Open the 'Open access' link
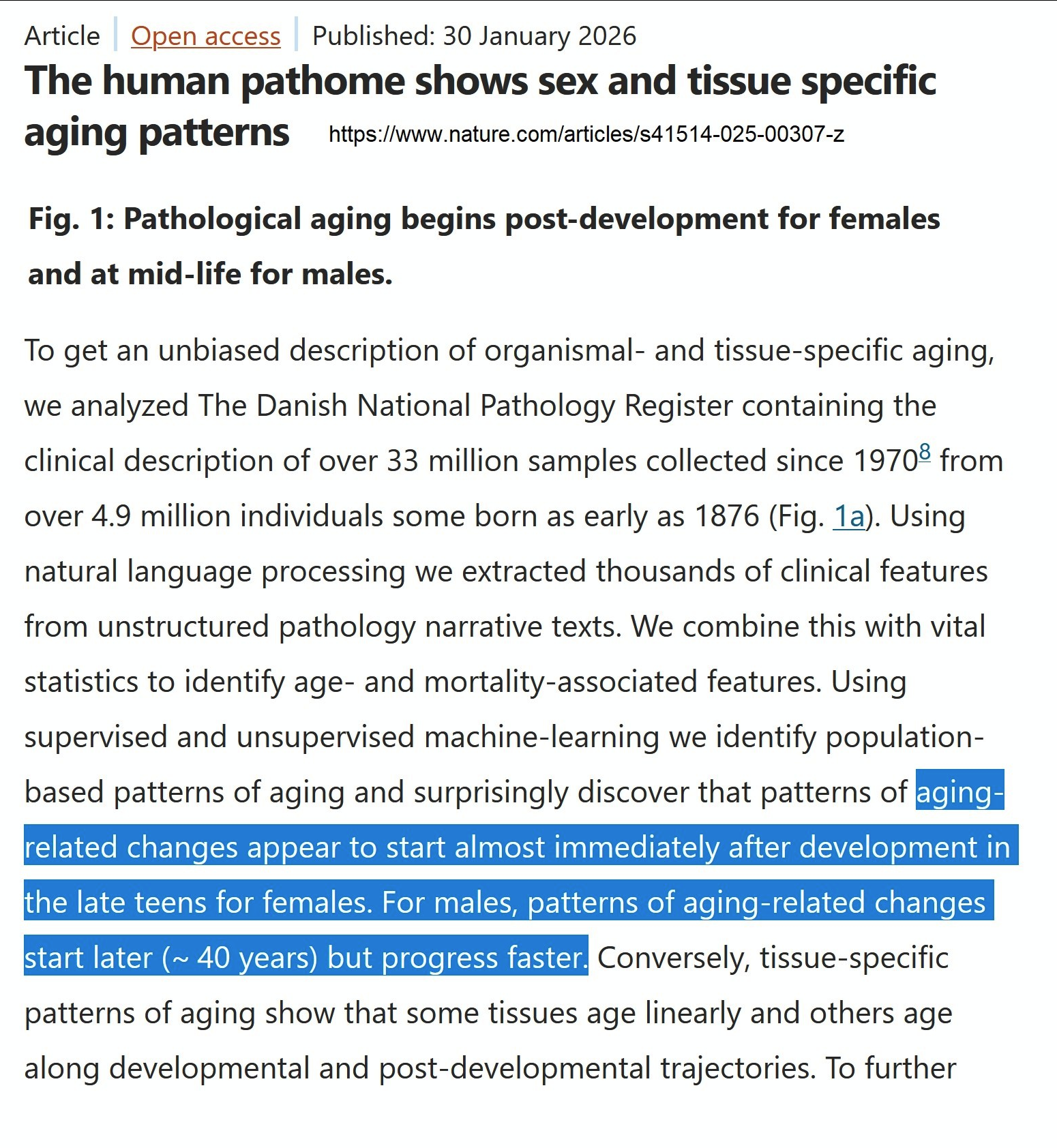Screen dimensions: 1057x1148 [205, 35]
